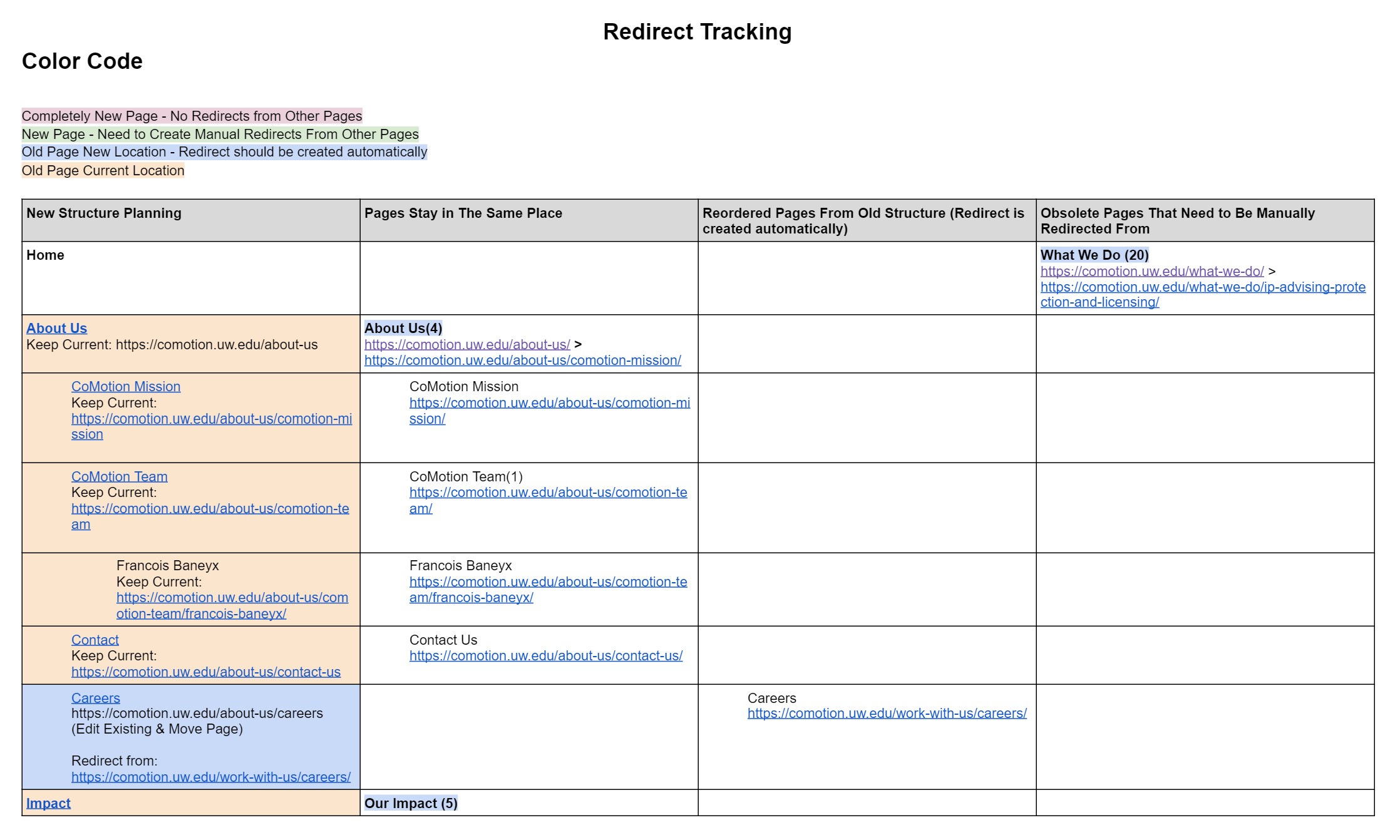Image resolution: width=1400 pixels, height=840 pixels.
Task: Click Keep Current about-us text under About Us
Action: [x=172, y=344]
